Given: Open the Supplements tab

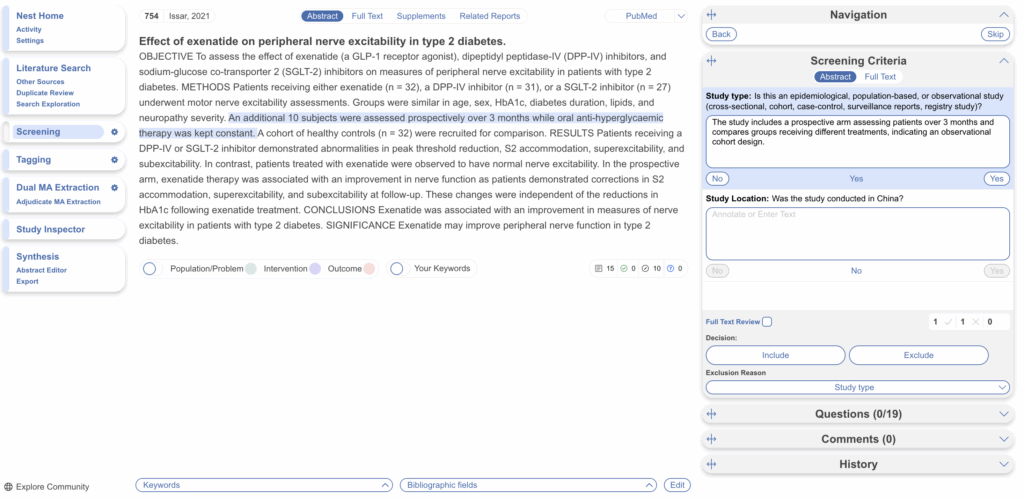Looking at the screenshot, I should 421,16.
